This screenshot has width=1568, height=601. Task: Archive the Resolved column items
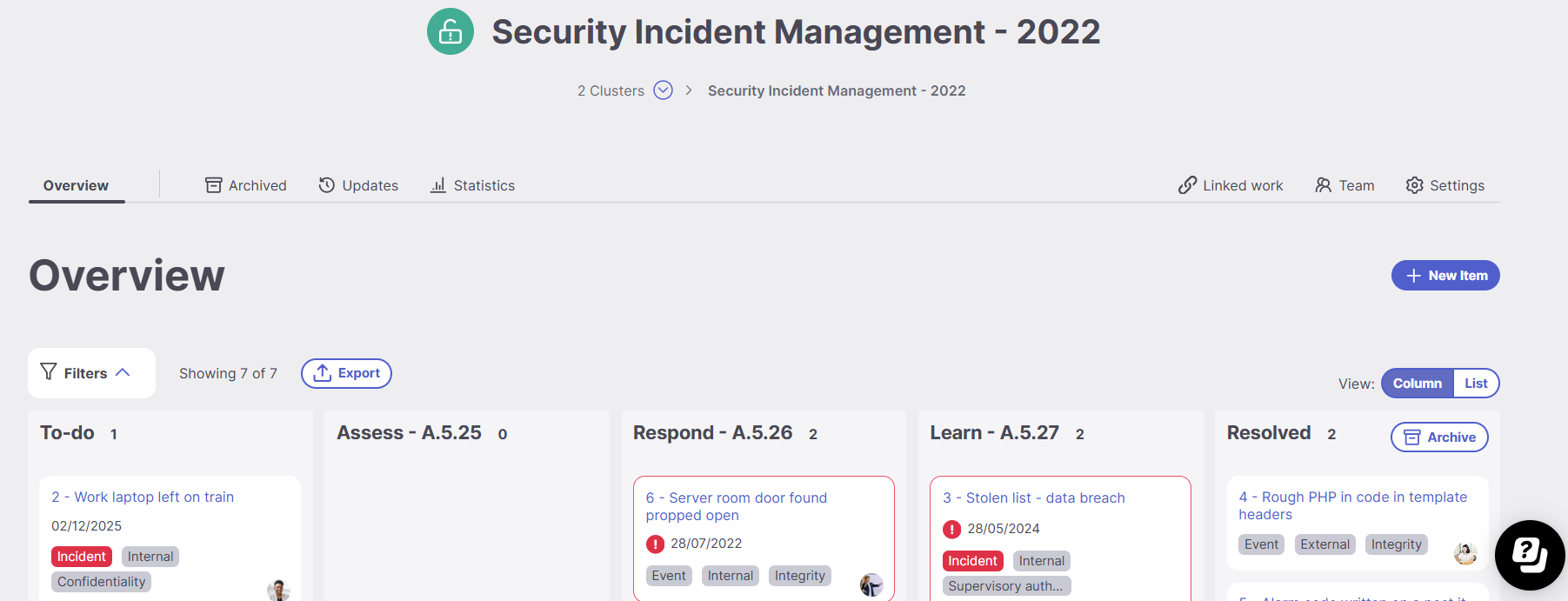tap(1439, 437)
